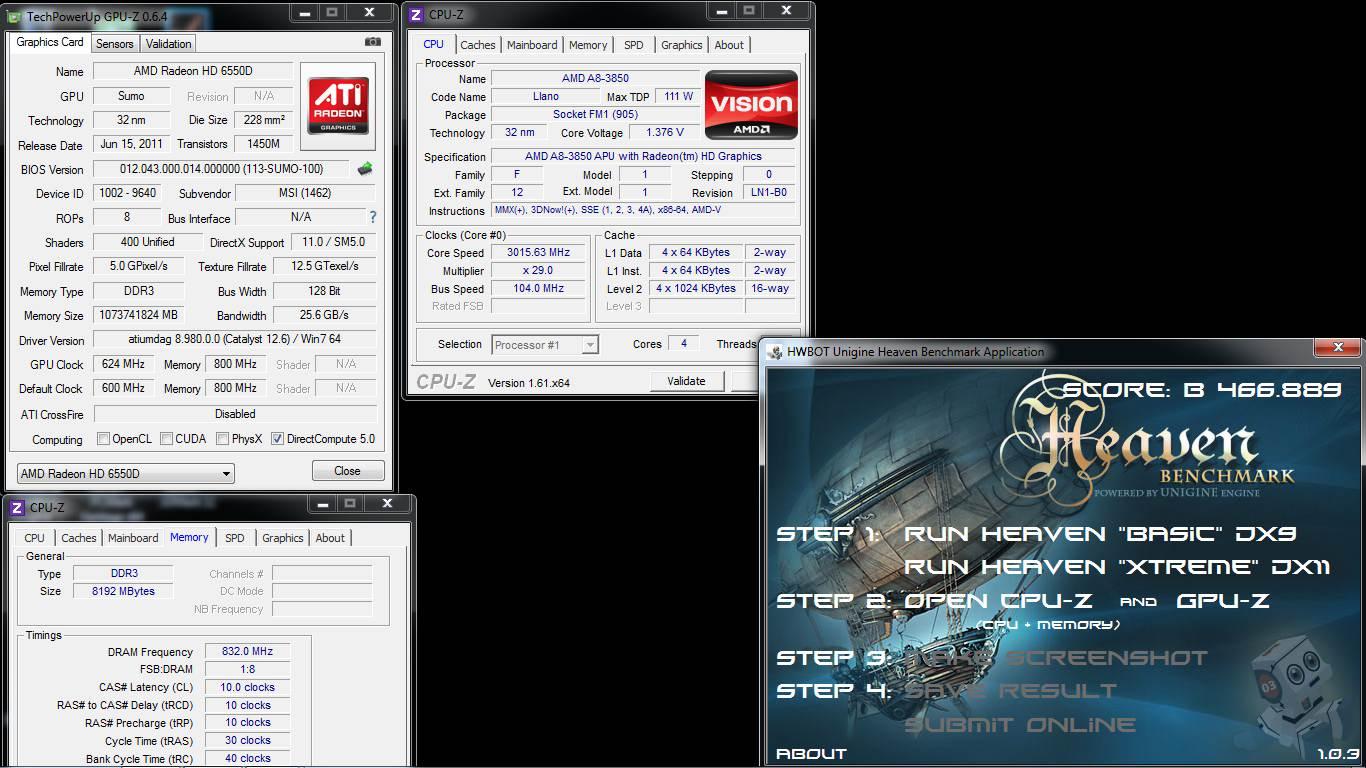Image resolution: width=1366 pixels, height=768 pixels.
Task: Click the AMD Vision logo in CPU-Z
Action: point(751,104)
